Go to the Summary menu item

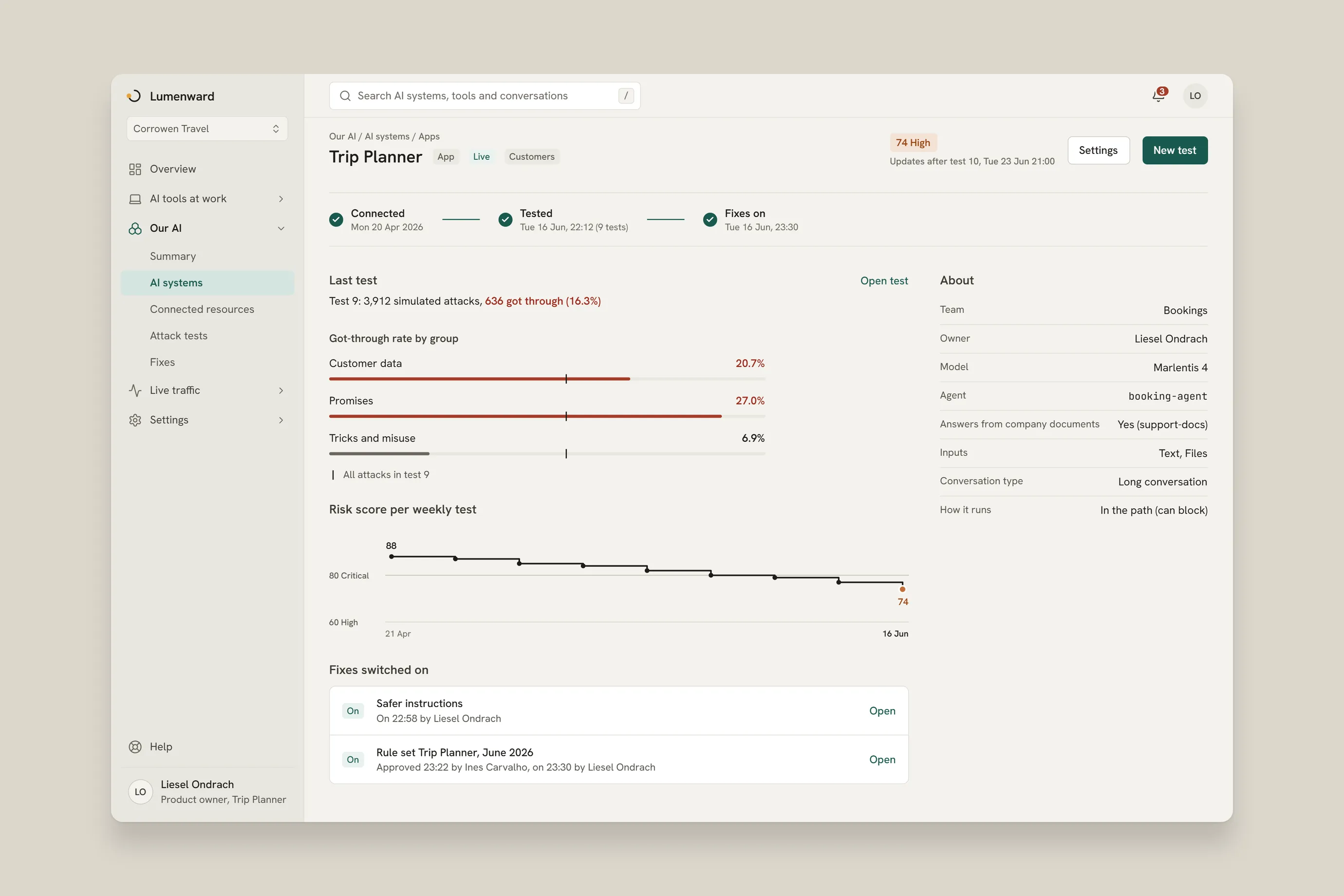pos(207,257)
